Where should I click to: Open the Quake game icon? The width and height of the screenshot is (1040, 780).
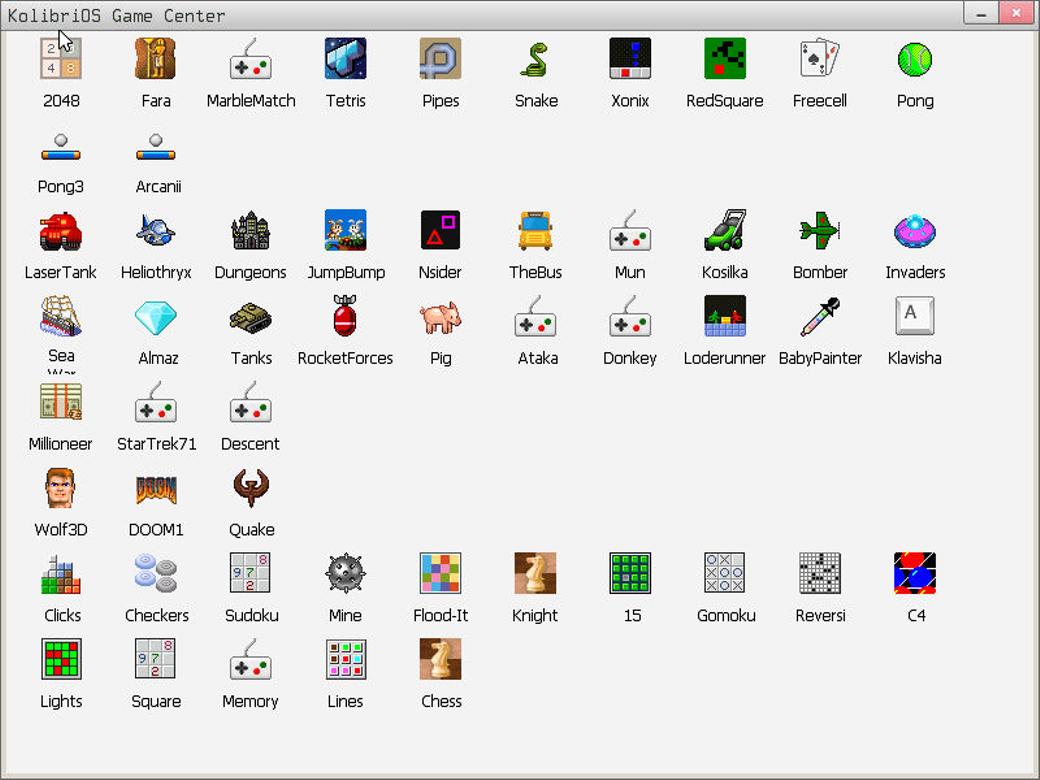251,488
